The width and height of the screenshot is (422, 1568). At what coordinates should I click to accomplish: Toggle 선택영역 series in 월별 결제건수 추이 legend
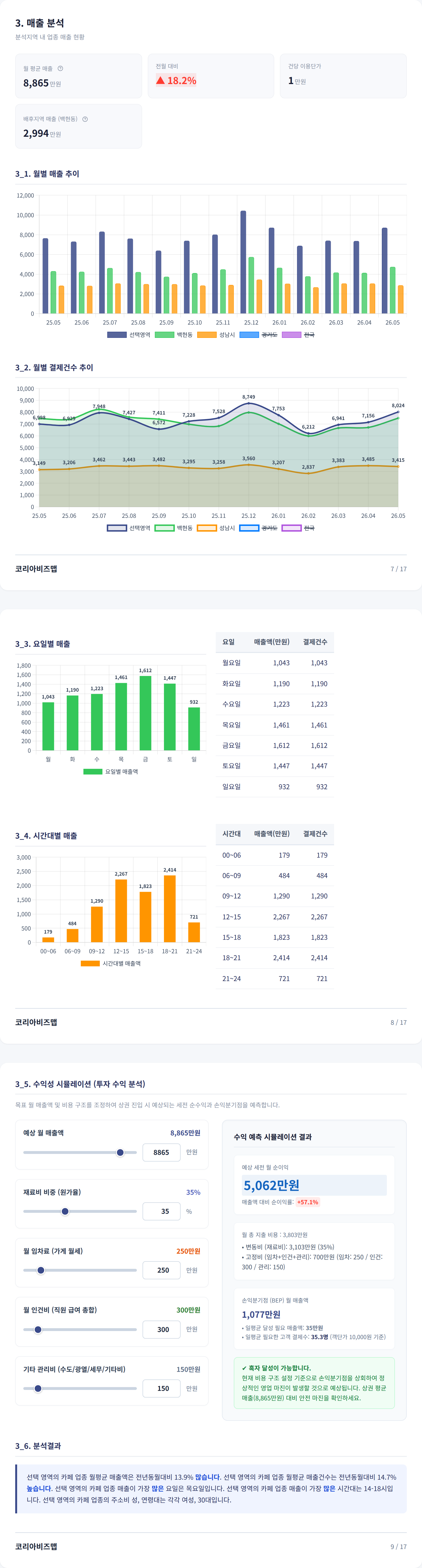(129, 528)
